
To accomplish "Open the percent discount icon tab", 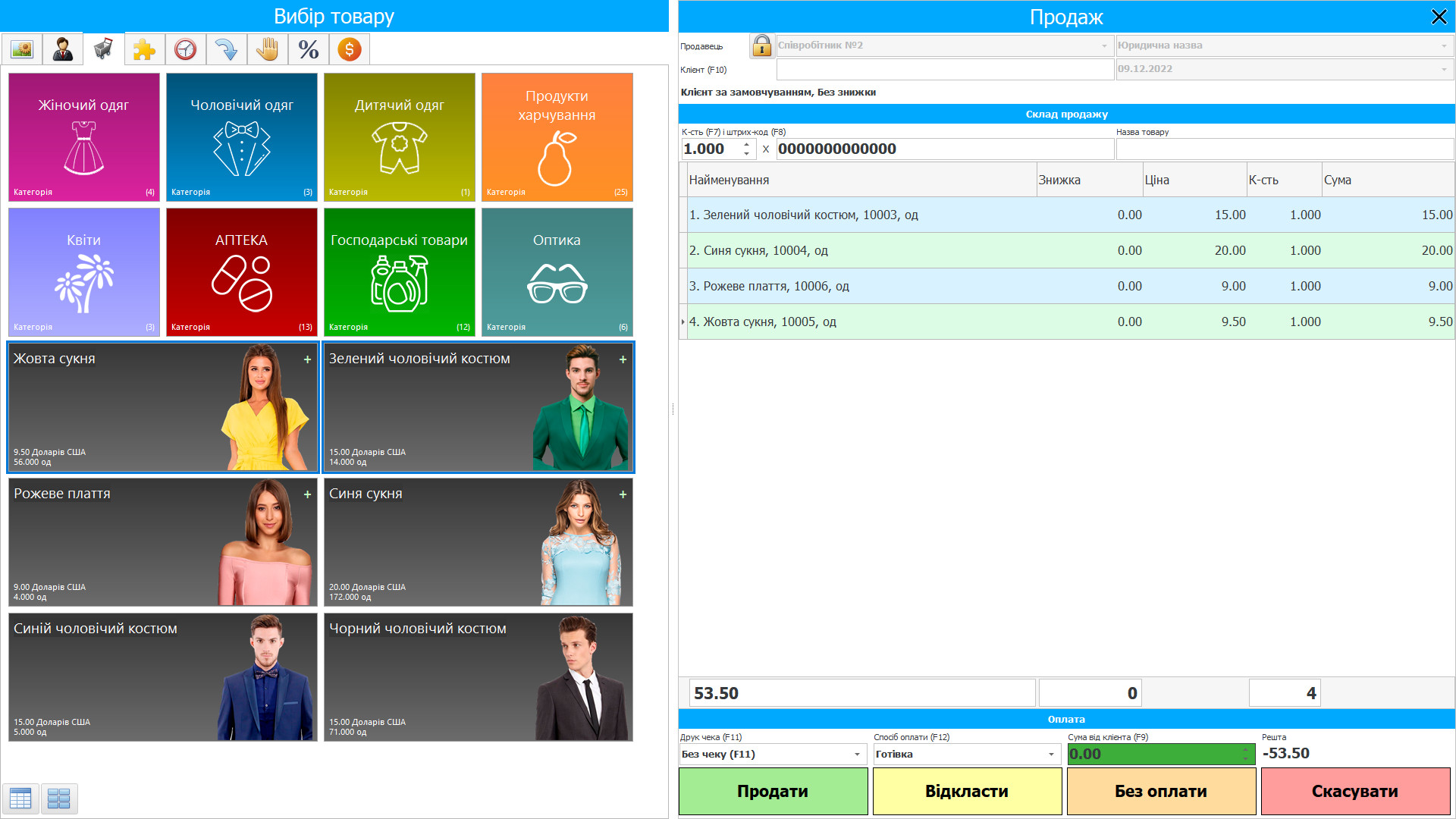I will click(308, 50).
